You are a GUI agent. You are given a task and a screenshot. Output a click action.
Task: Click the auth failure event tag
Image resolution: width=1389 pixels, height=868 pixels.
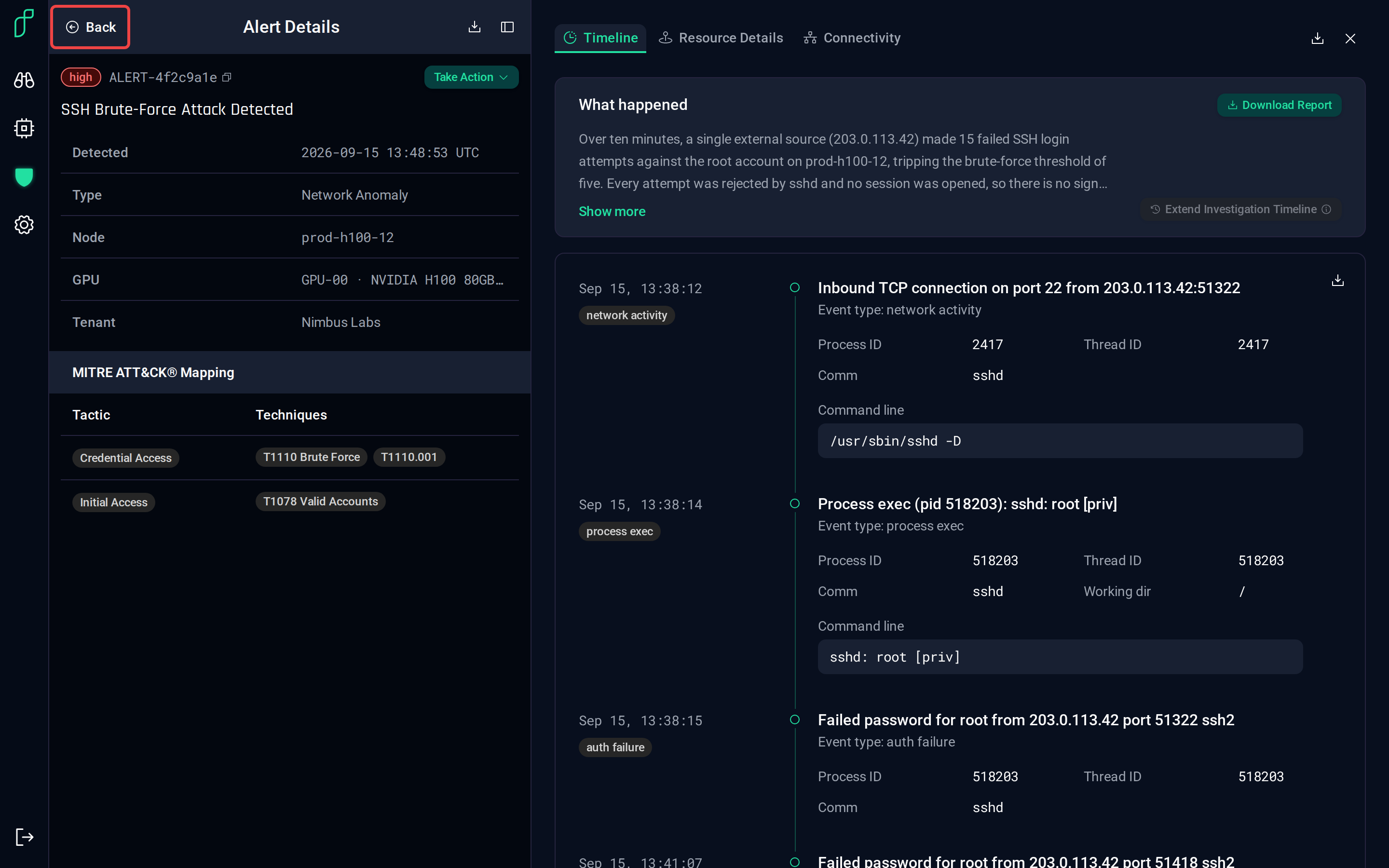(x=615, y=747)
